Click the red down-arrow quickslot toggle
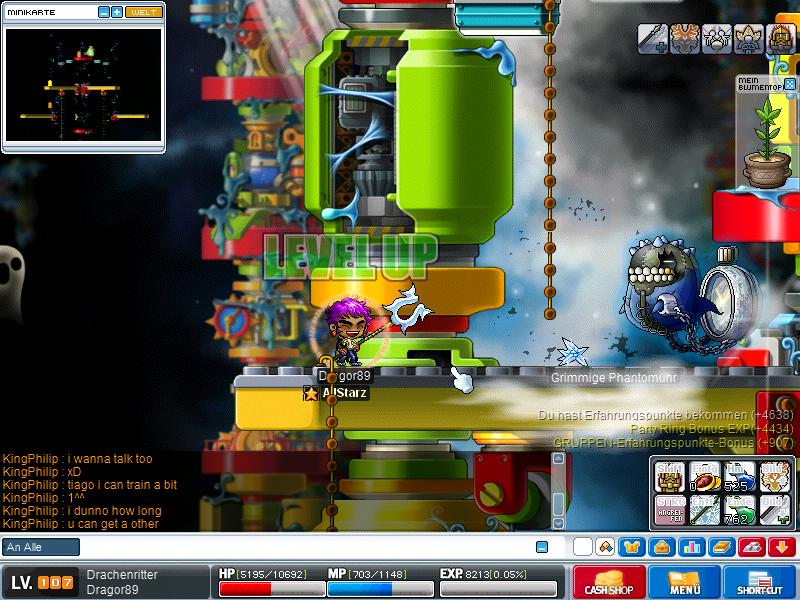 tap(782, 547)
